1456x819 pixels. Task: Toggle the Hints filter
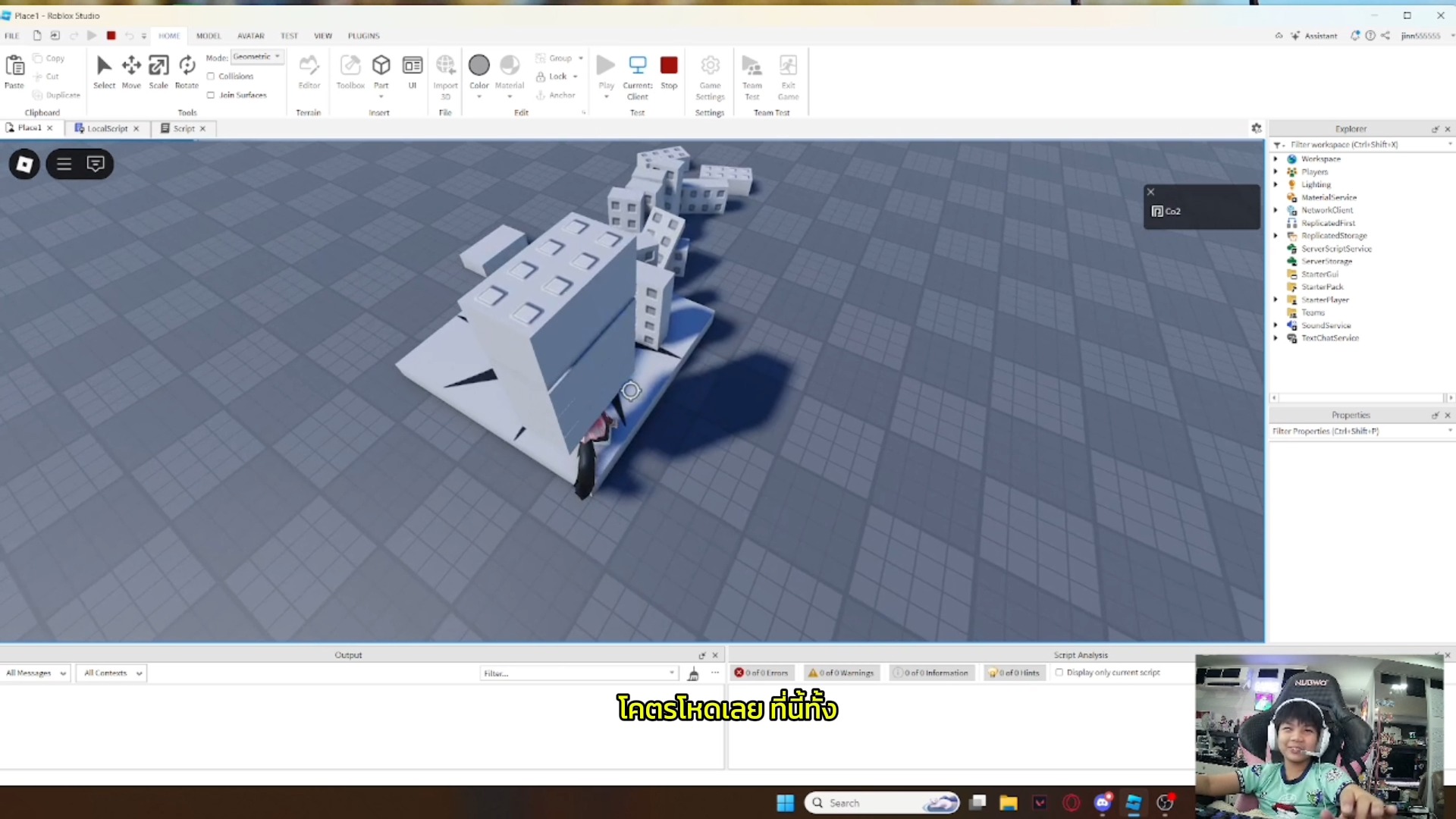[1014, 673]
